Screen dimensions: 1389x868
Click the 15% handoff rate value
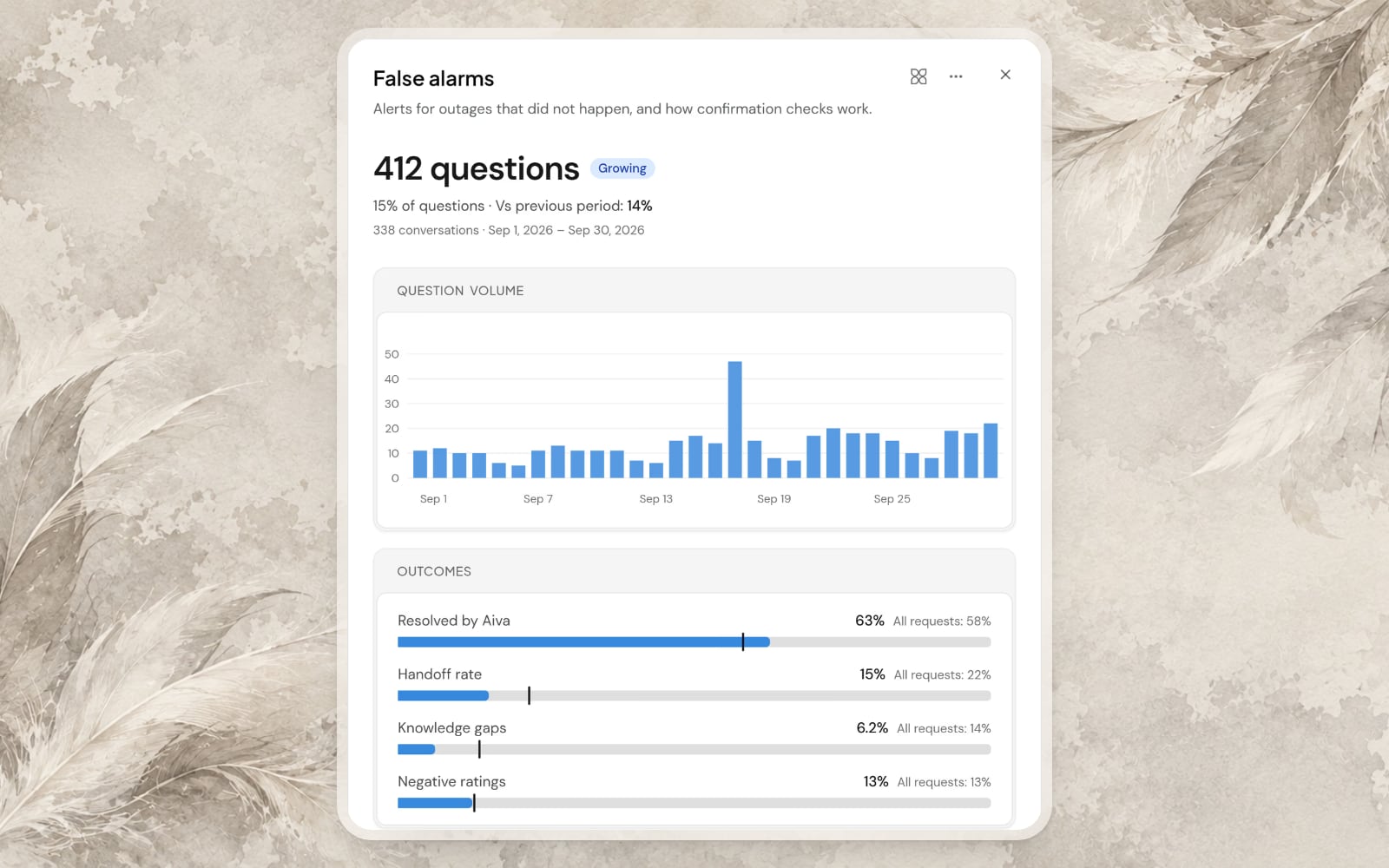point(872,674)
